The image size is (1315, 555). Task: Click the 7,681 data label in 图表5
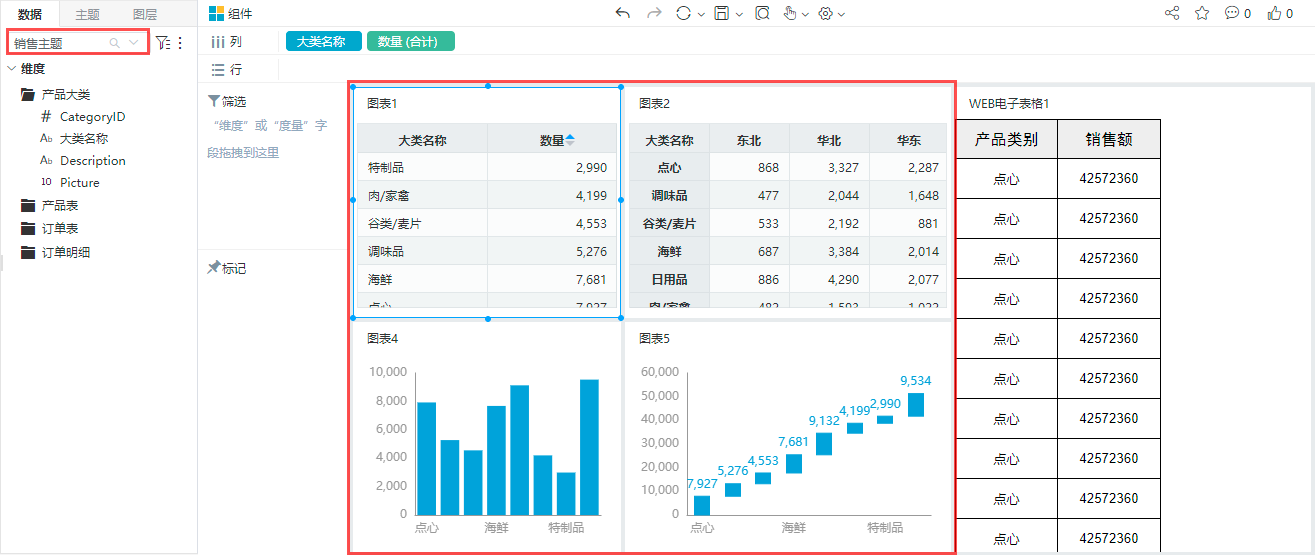click(793, 441)
